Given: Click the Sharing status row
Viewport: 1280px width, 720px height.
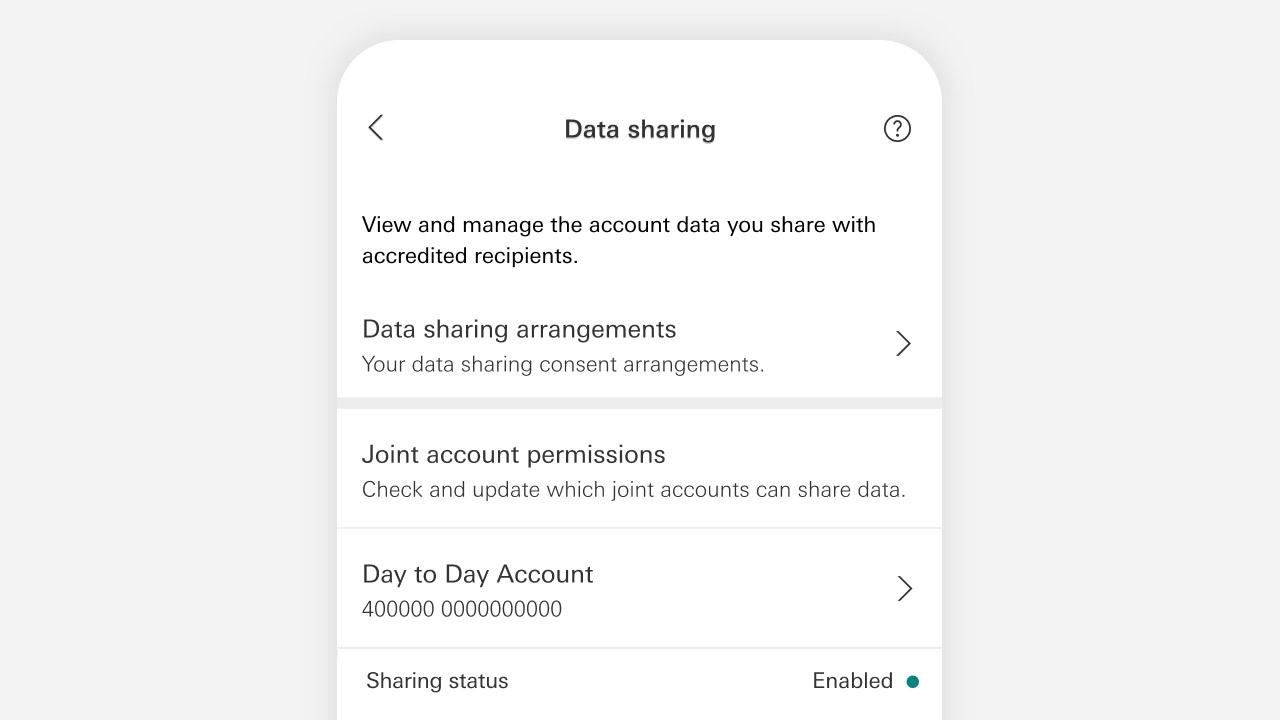Looking at the screenshot, I should point(437,681).
